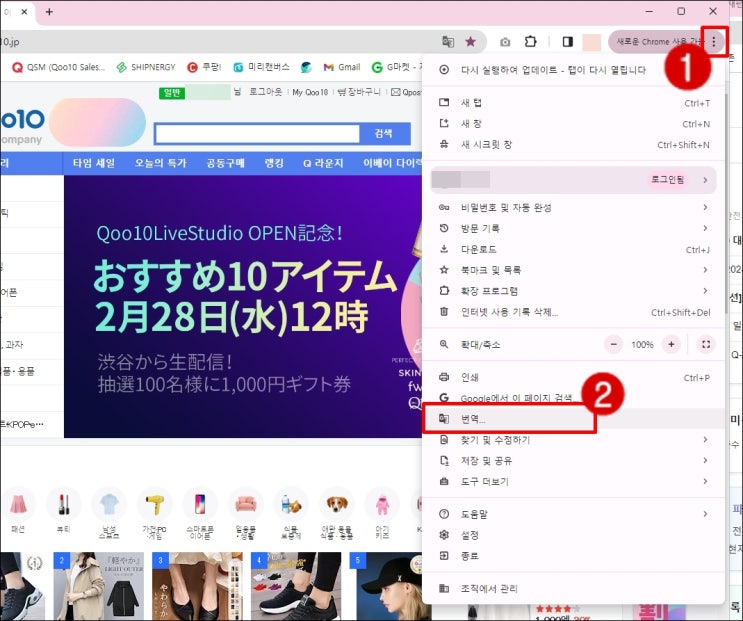Open the 타임 세일 tab
Viewport: 743px width, 621px height.
pyautogui.click(x=94, y=163)
